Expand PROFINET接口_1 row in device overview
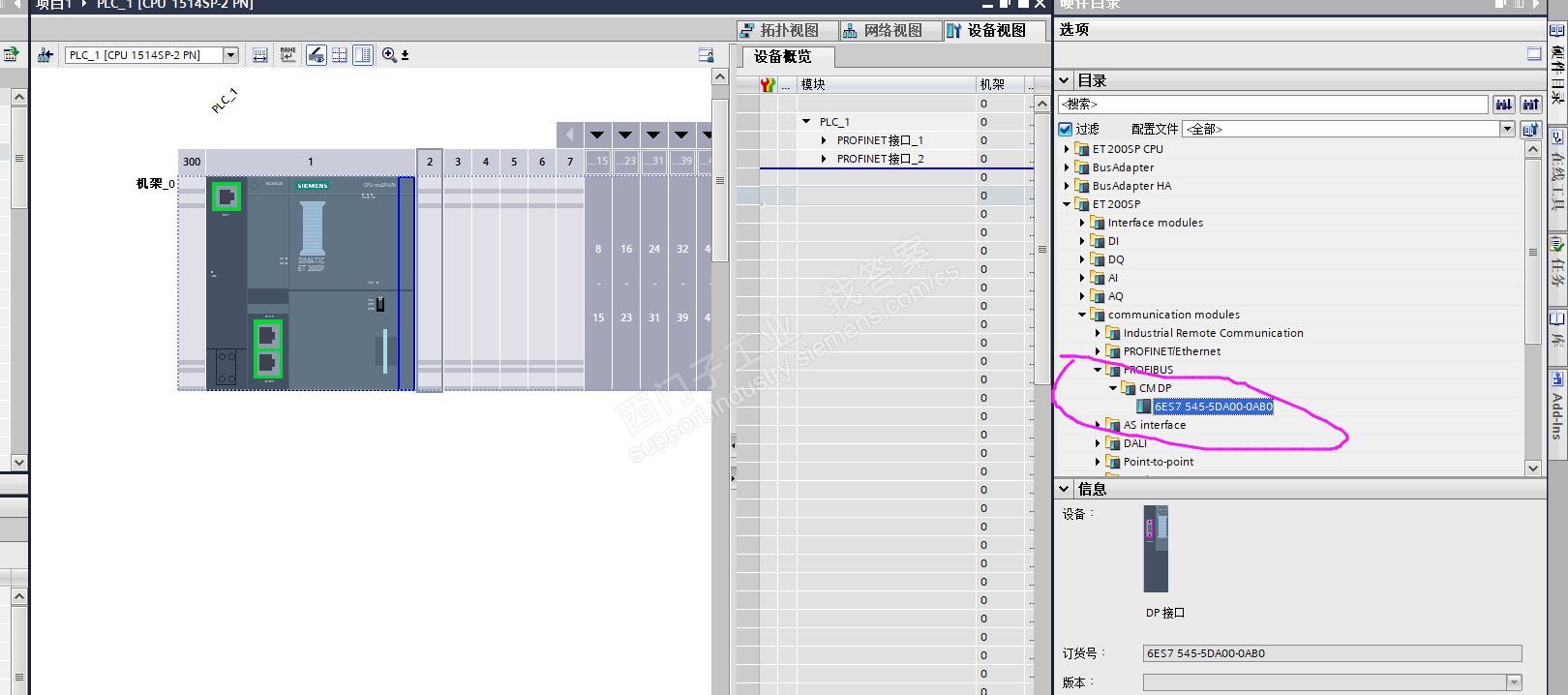This screenshot has height=695, width=1568. pos(824,140)
